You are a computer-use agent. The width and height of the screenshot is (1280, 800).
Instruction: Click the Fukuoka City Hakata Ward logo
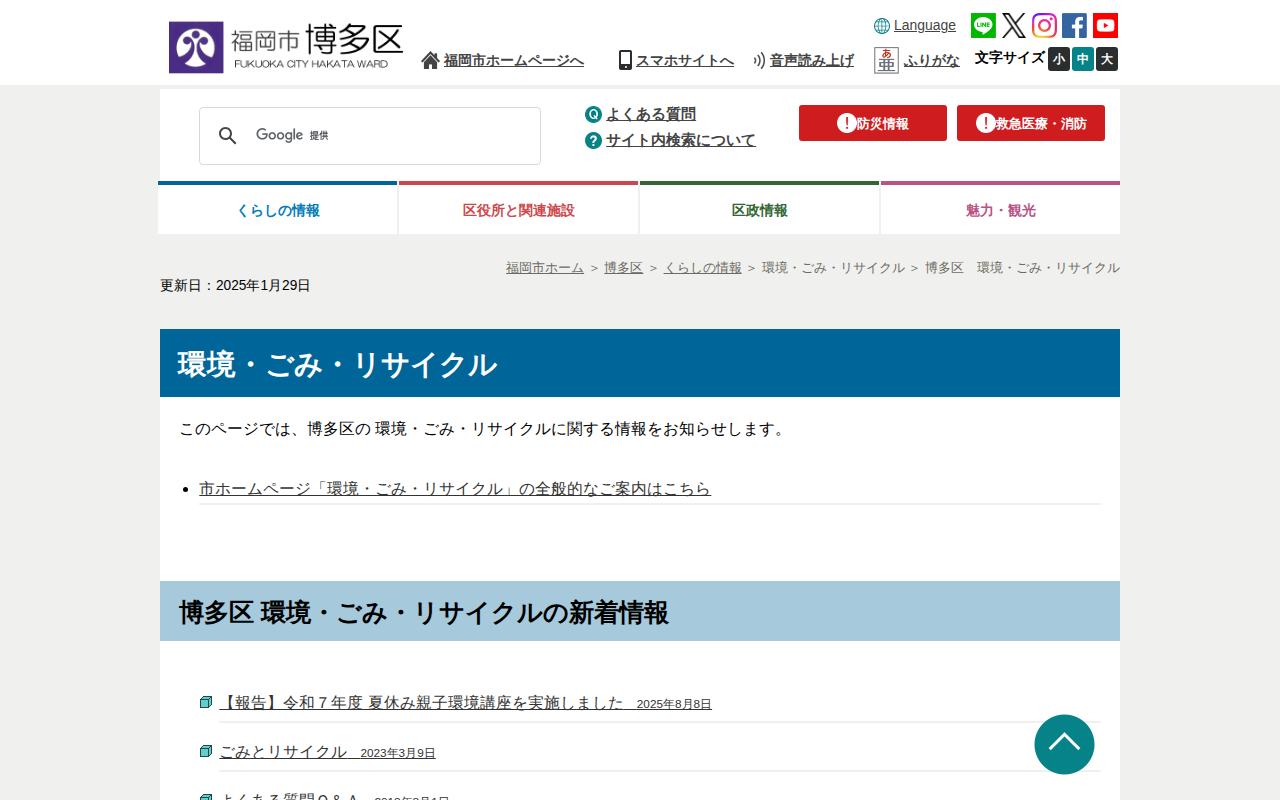click(286, 47)
